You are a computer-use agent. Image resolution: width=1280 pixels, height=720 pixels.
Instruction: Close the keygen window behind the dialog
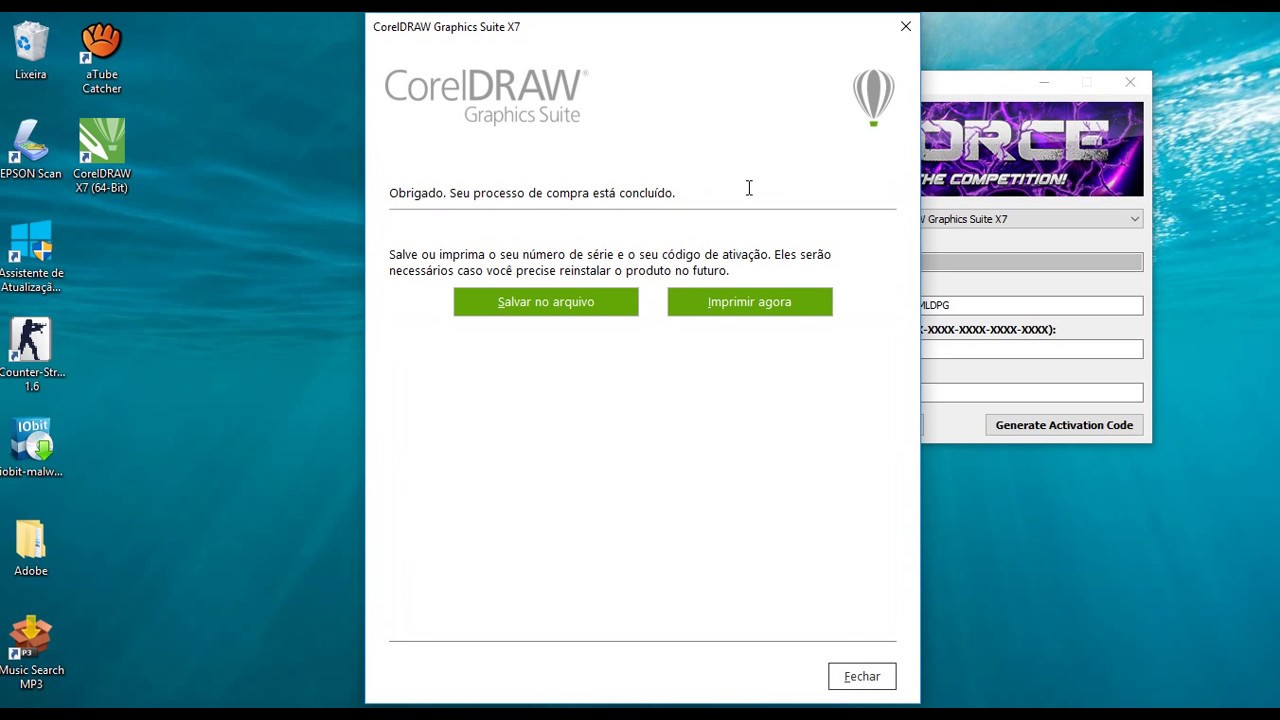pos(1130,83)
